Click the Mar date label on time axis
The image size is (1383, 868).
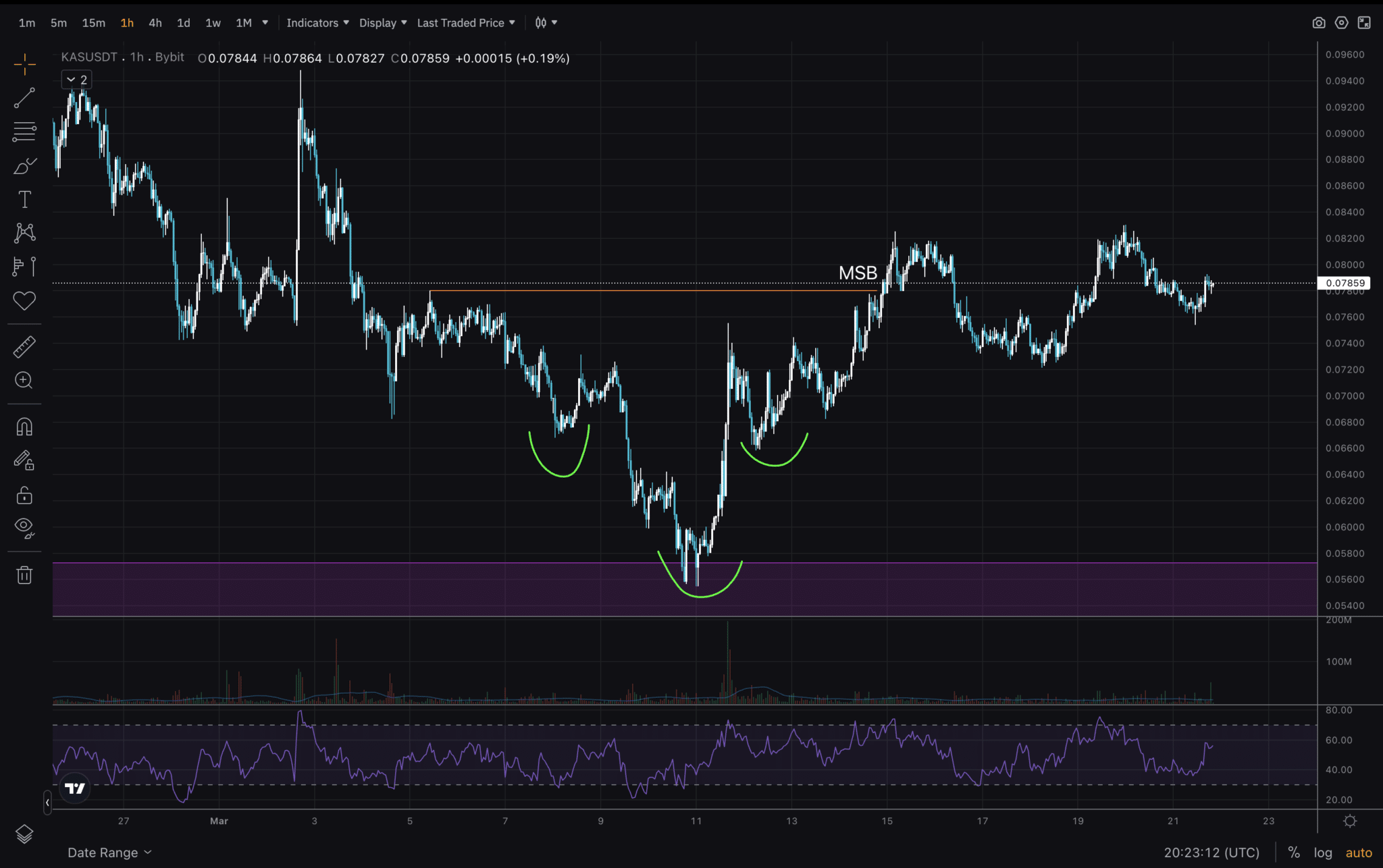(219, 821)
